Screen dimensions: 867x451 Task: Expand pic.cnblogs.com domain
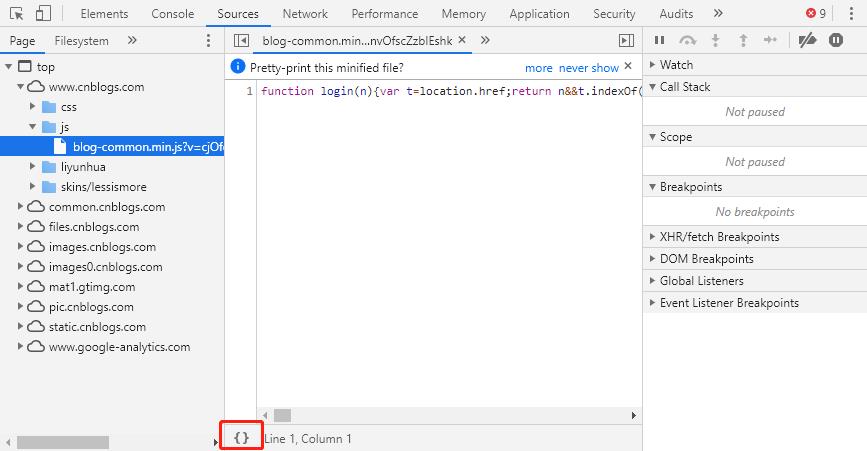(x=20, y=306)
